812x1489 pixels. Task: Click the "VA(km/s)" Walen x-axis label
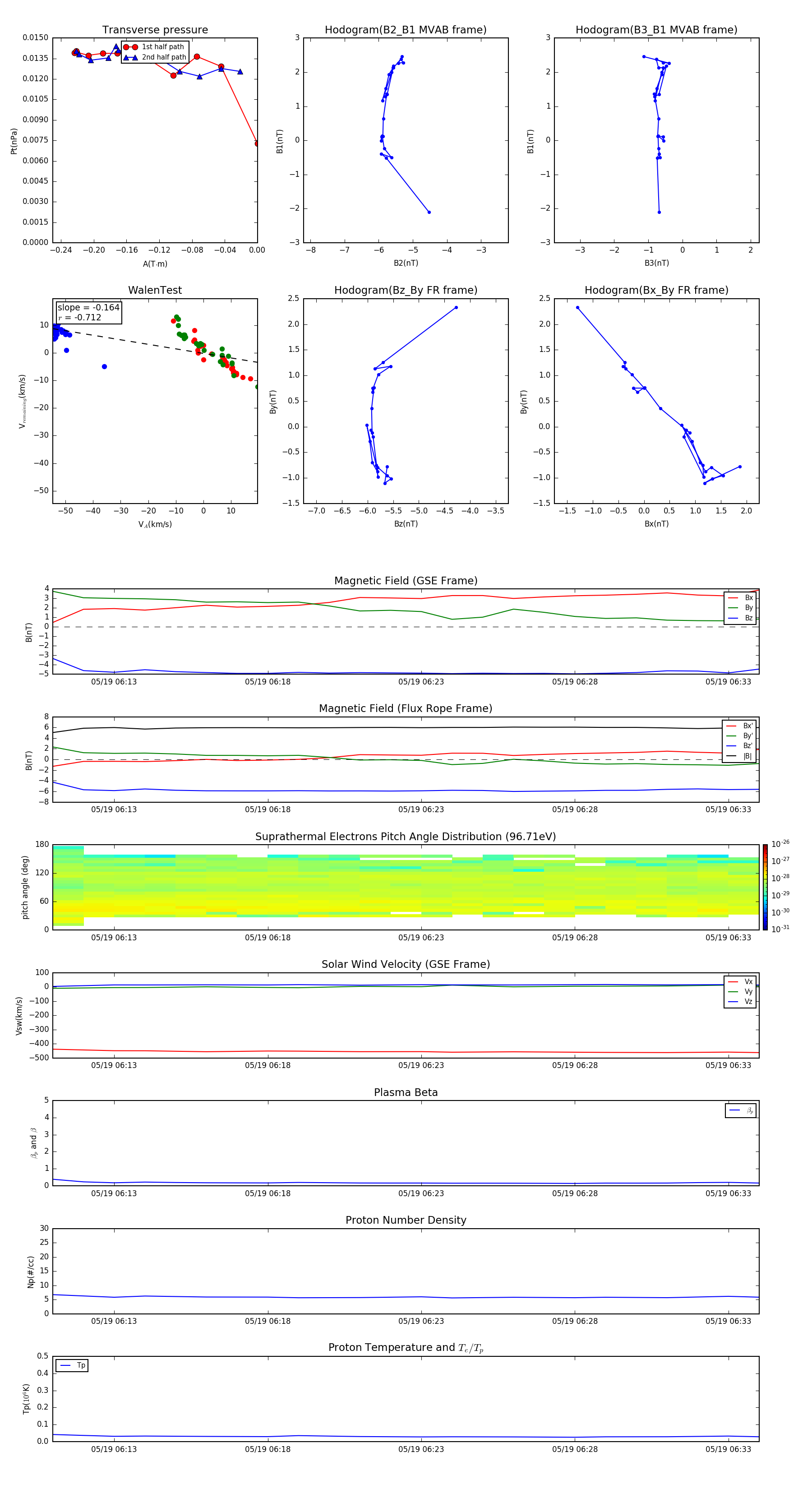pos(155,524)
